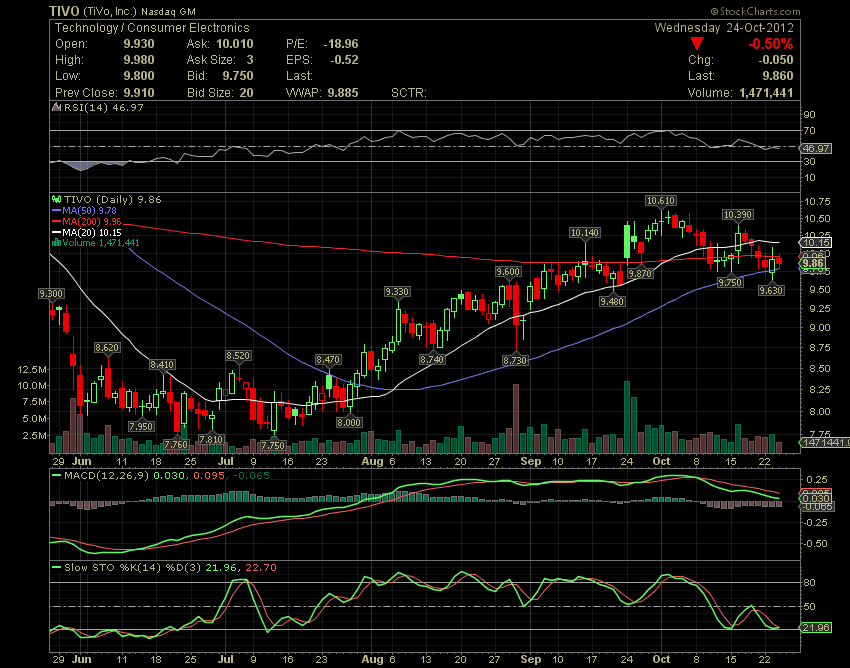The height and width of the screenshot is (668, 850).
Task: Select the Bid Size value 20
Action: pyautogui.click(x=247, y=93)
